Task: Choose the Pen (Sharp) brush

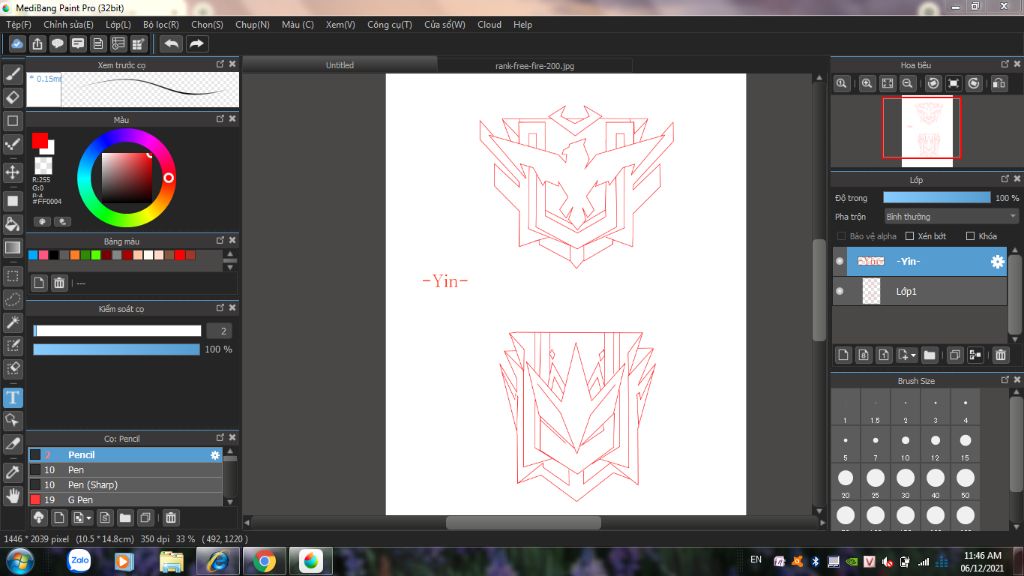Action: pos(125,485)
